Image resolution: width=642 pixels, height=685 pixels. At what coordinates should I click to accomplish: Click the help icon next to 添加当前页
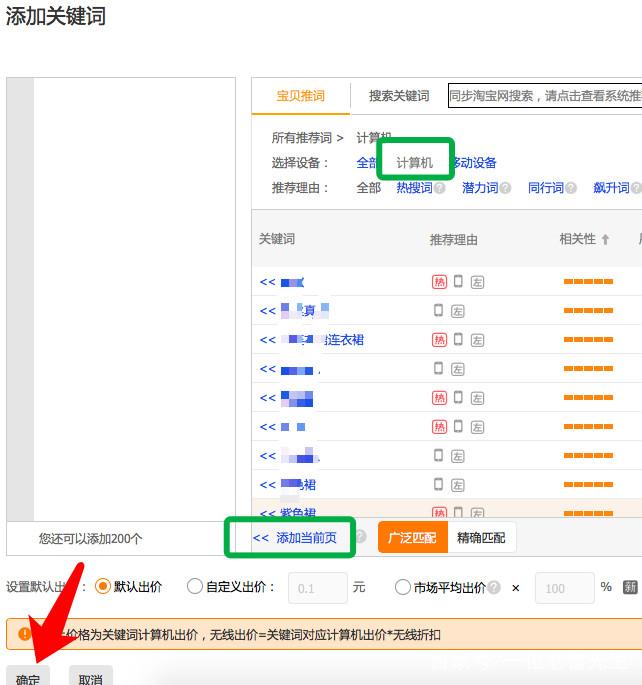pyautogui.click(x=361, y=536)
